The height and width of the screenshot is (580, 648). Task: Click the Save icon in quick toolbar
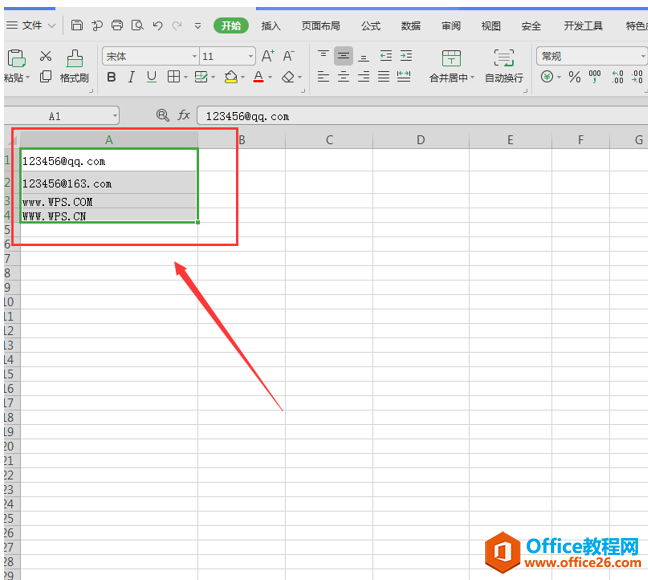pyautogui.click(x=77, y=25)
